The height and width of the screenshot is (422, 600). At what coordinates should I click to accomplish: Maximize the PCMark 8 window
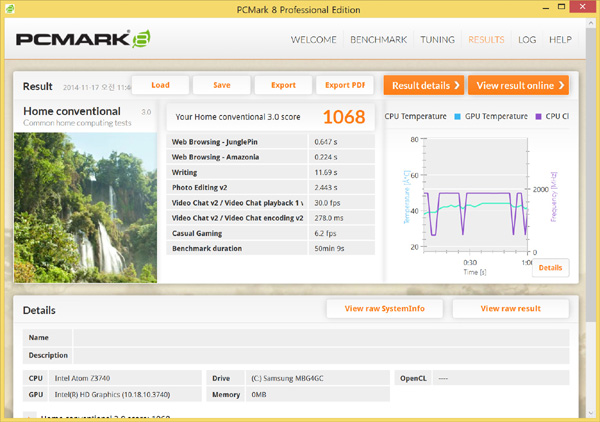(561, 7)
